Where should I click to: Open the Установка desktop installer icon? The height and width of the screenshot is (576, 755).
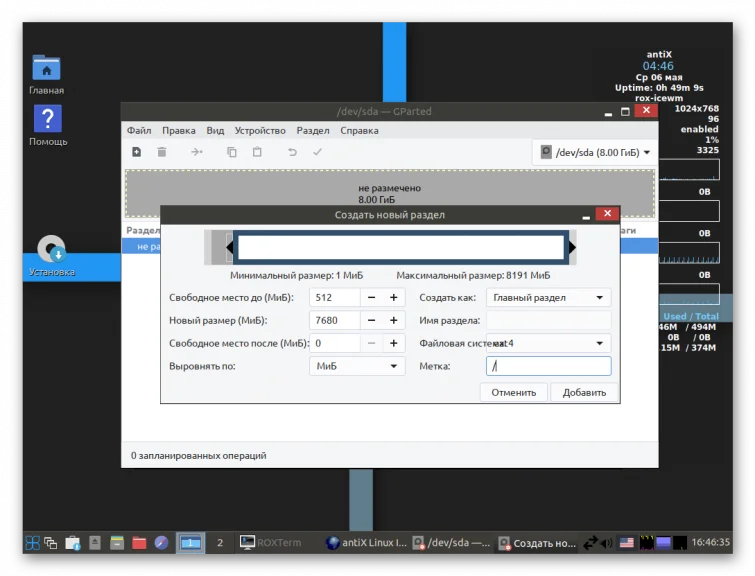[52, 256]
